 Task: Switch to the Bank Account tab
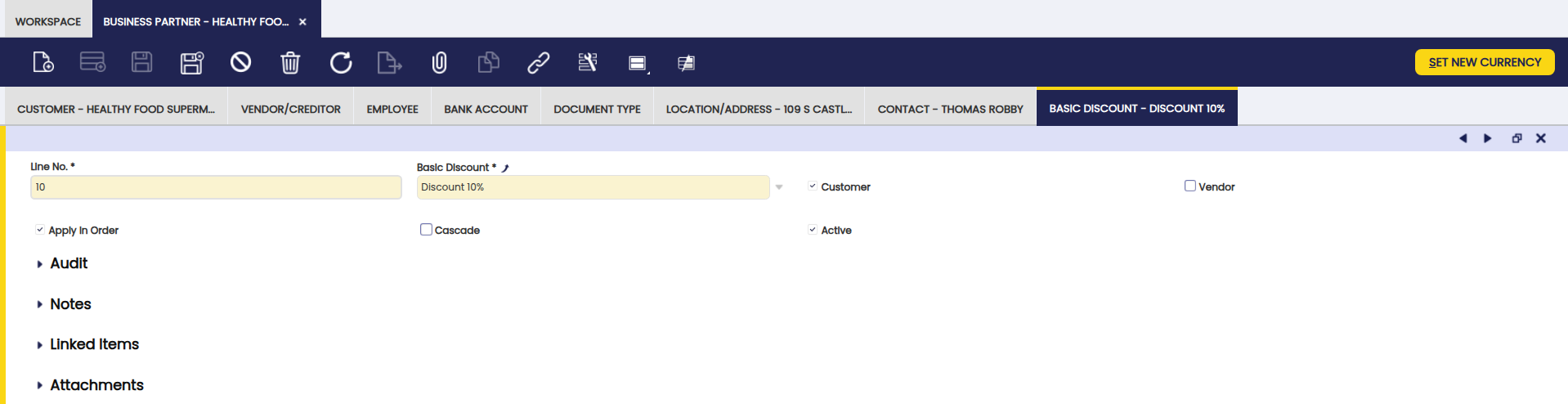click(486, 109)
